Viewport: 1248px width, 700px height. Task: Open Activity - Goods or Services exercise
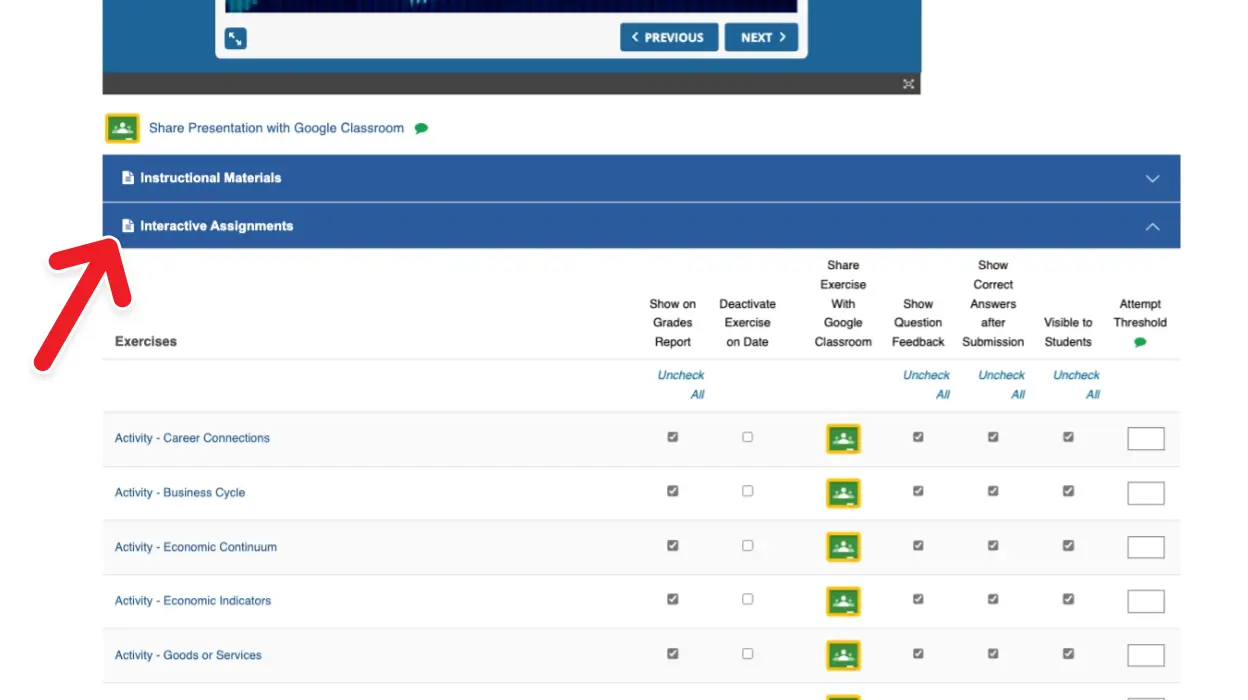(x=188, y=655)
